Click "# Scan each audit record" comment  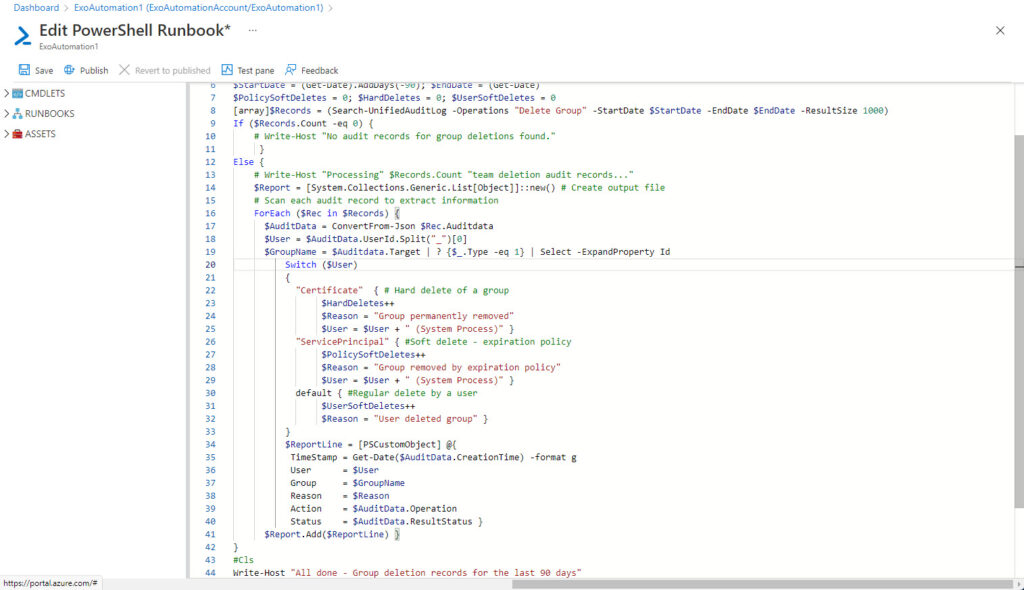coord(376,201)
